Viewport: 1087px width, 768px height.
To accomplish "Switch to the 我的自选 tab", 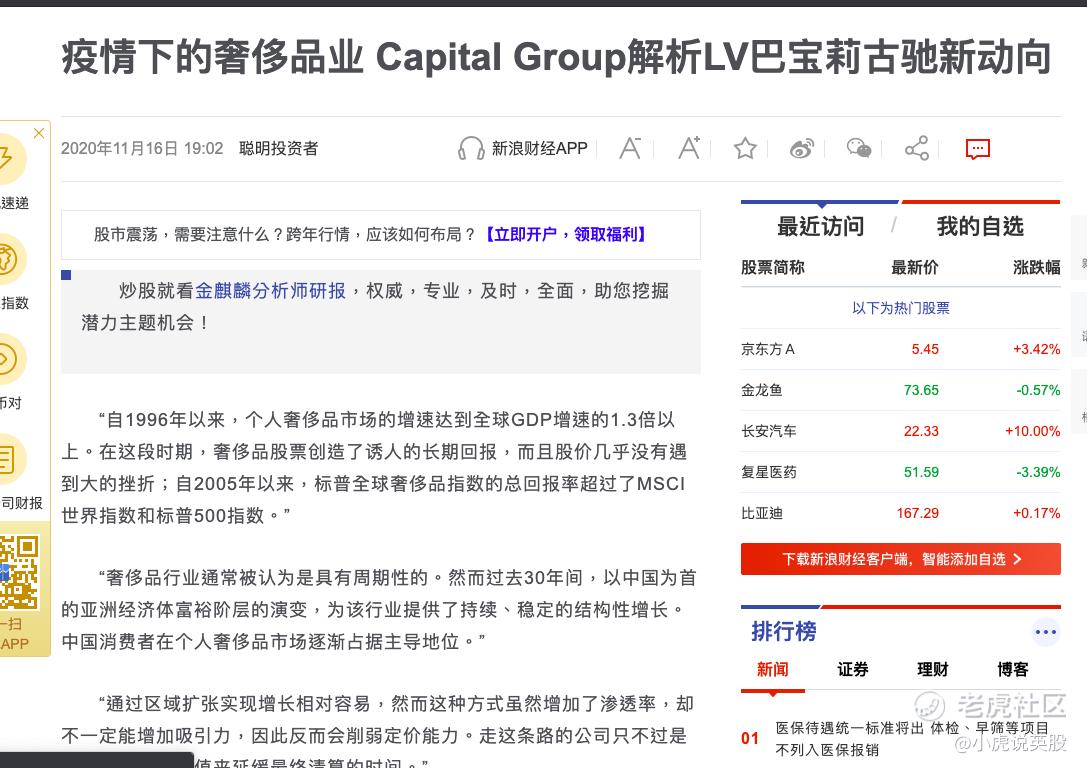I will pos(980,226).
